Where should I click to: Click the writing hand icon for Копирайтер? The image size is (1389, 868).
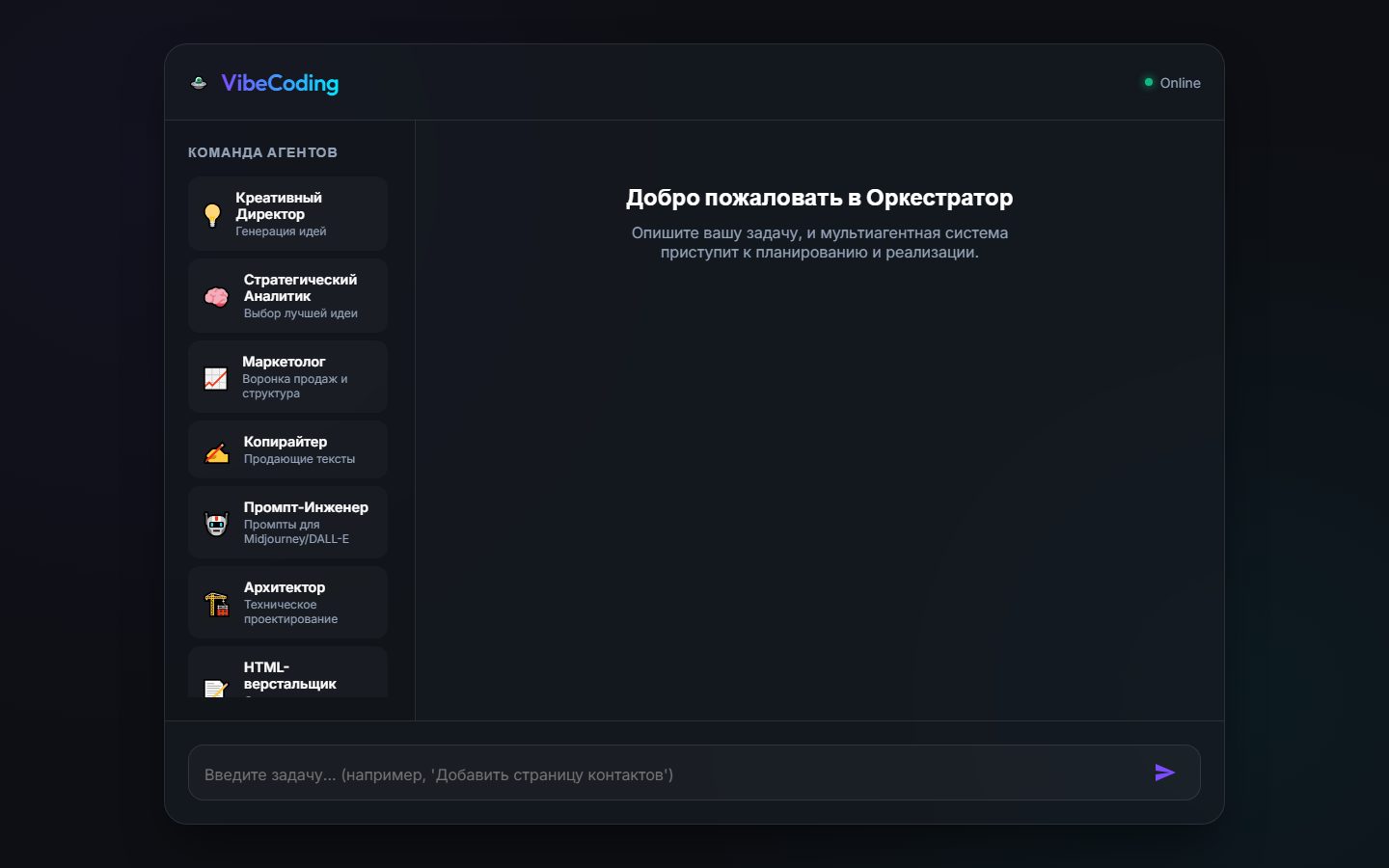216,450
